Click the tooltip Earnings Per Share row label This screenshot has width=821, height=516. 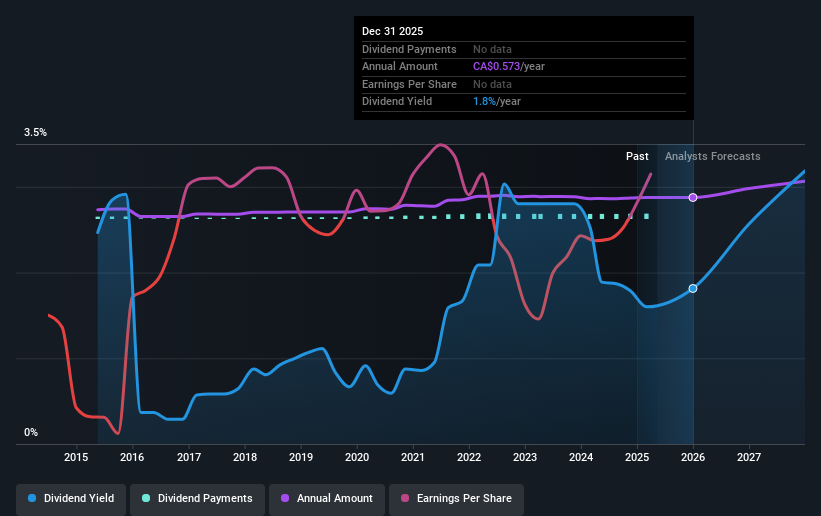tap(409, 84)
